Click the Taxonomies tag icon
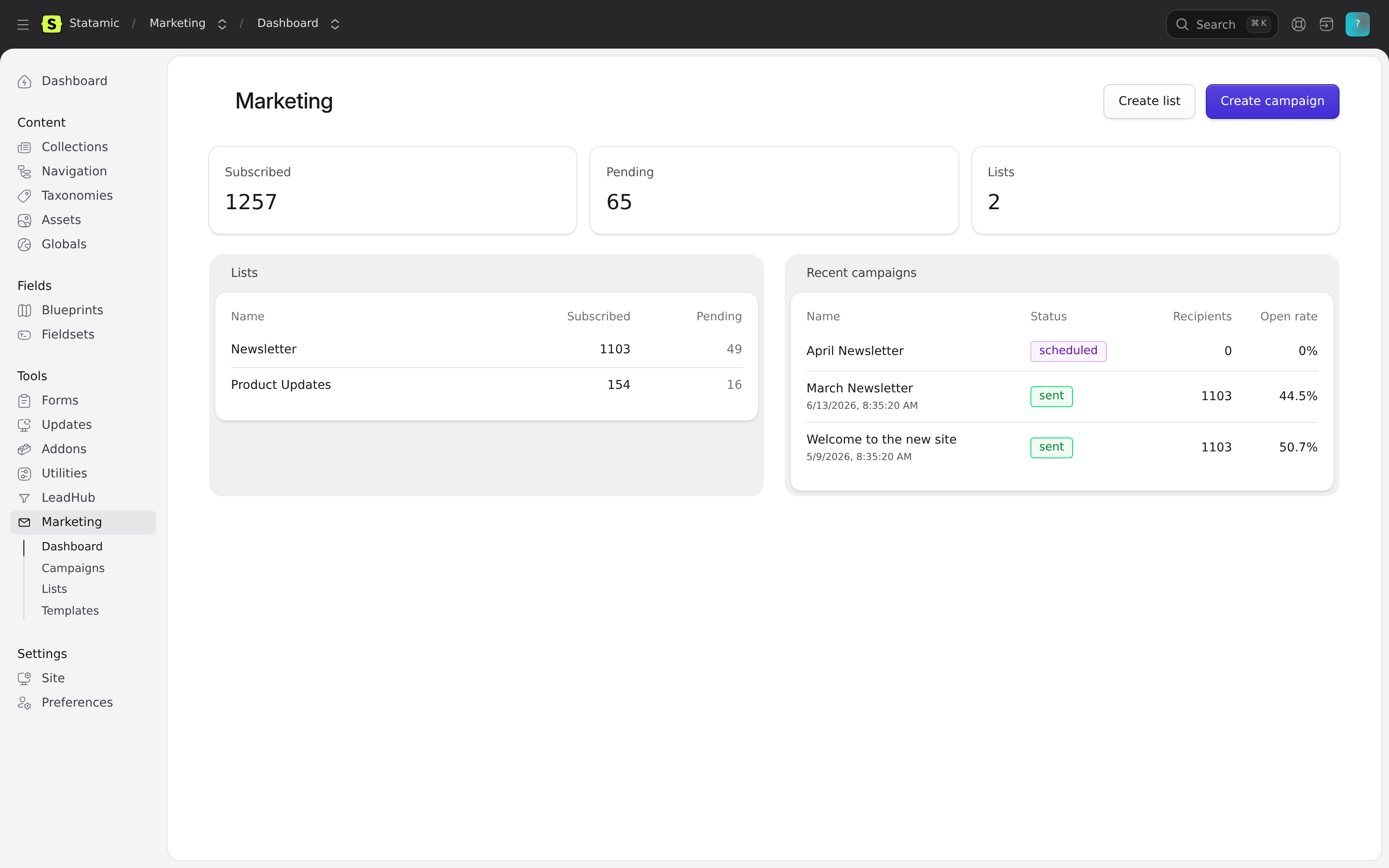Screen dimensions: 1389x868 pyautogui.click(x=24, y=196)
